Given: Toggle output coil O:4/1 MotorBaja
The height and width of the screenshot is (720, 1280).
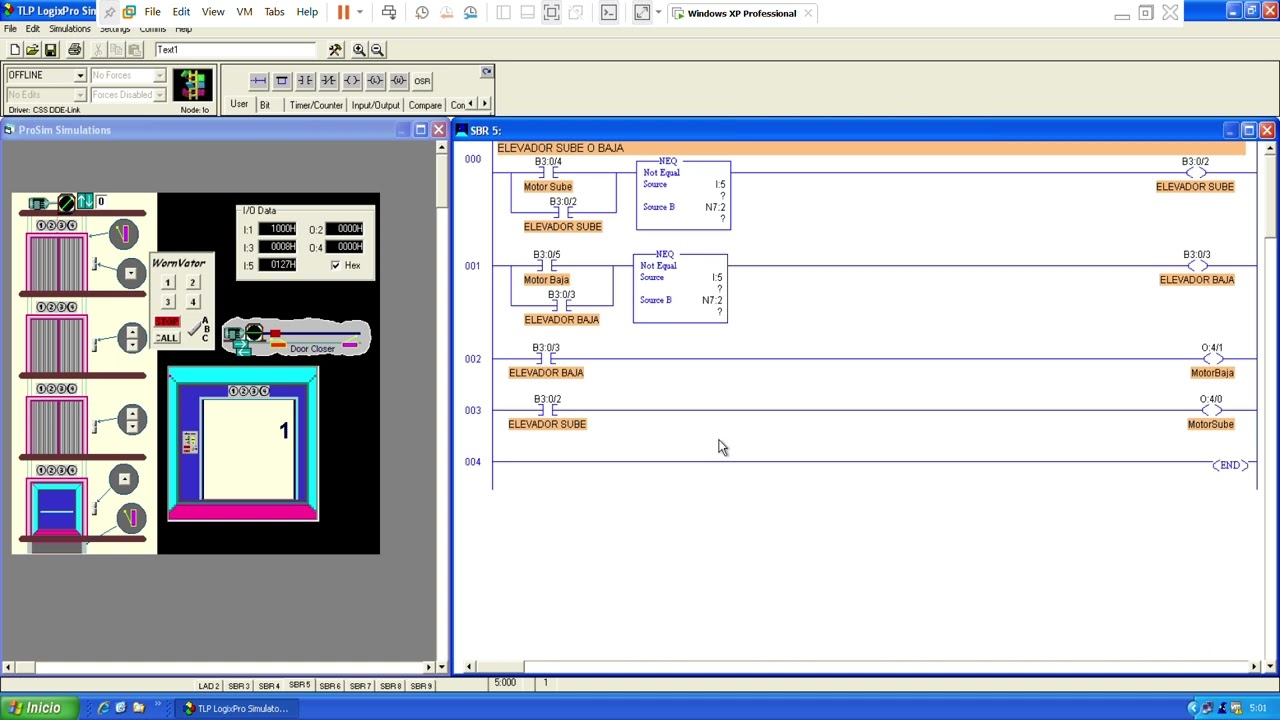Looking at the screenshot, I should (1212, 359).
